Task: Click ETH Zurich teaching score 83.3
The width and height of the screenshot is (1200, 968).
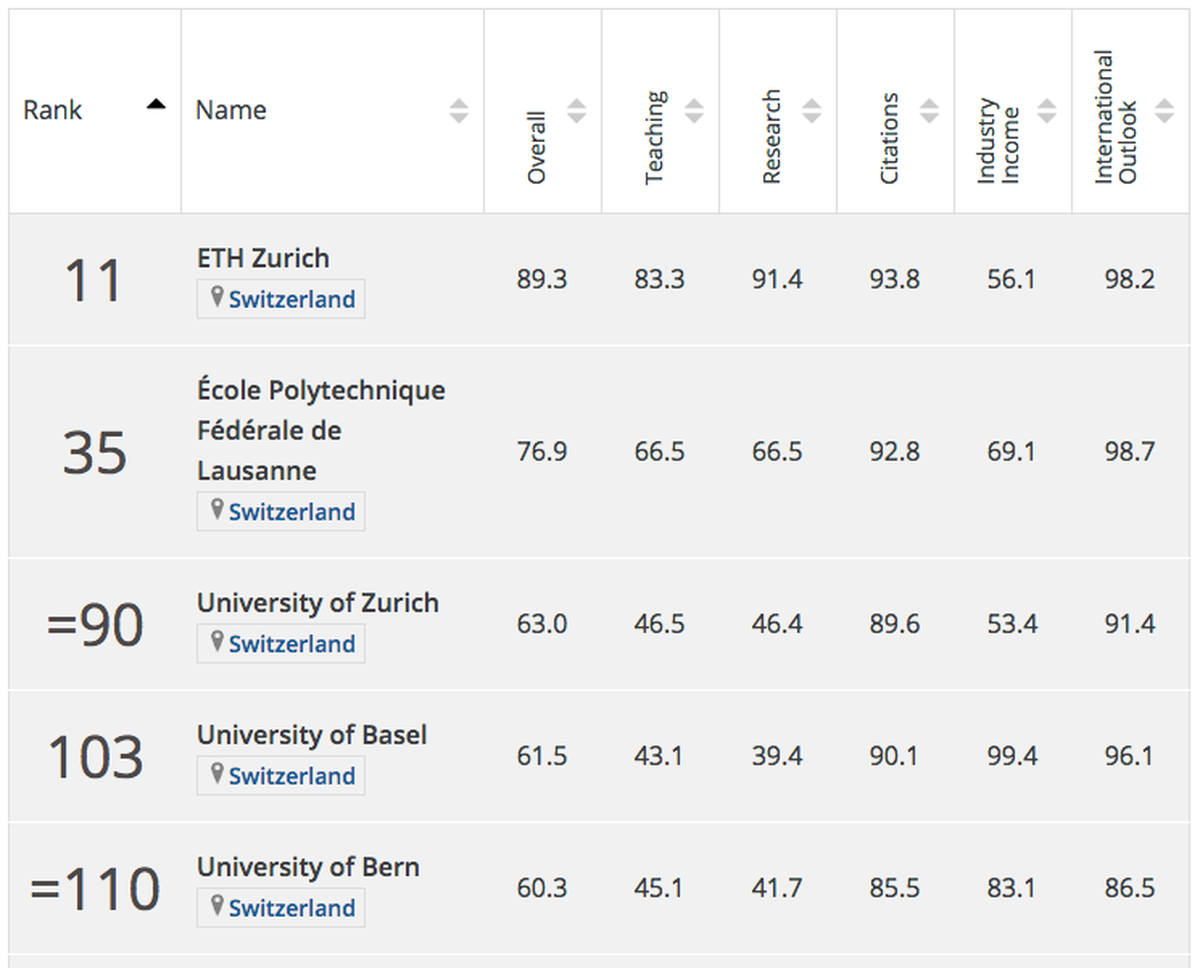Action: [x=660, y=280]
